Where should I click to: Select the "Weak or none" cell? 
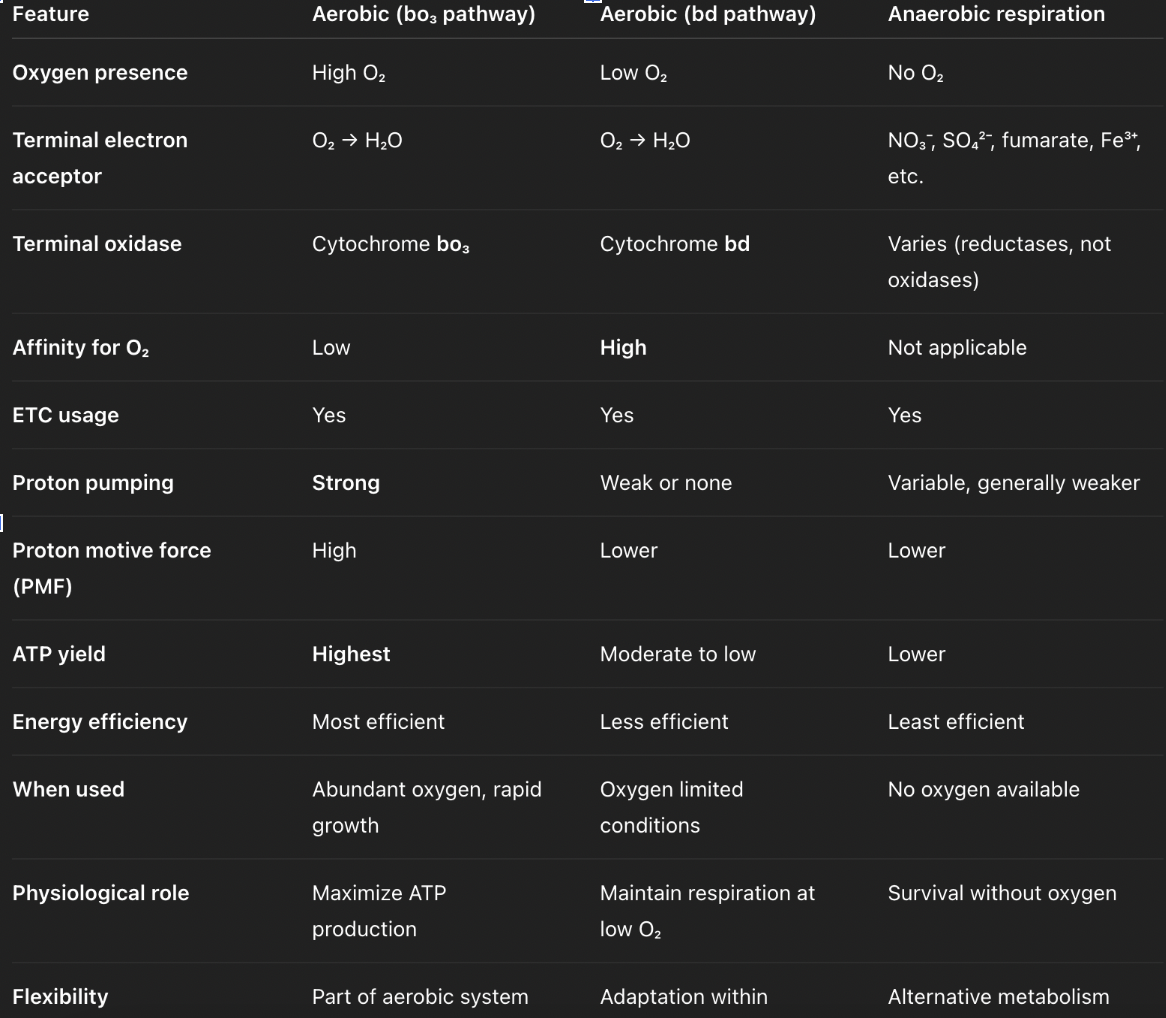tap(665, 483)
